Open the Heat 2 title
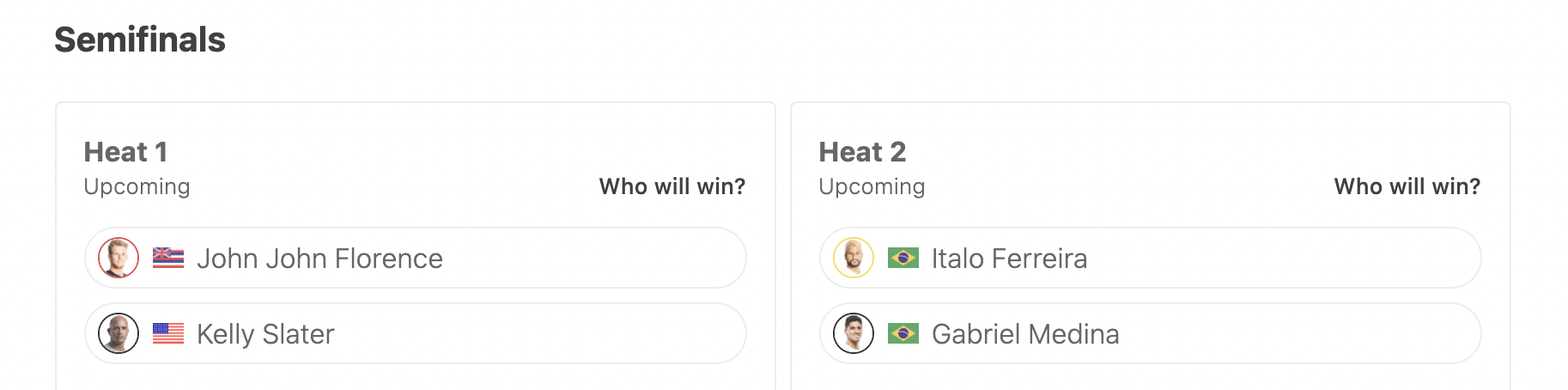Viewport: 1568px width, 390px height. pos(862,152)
